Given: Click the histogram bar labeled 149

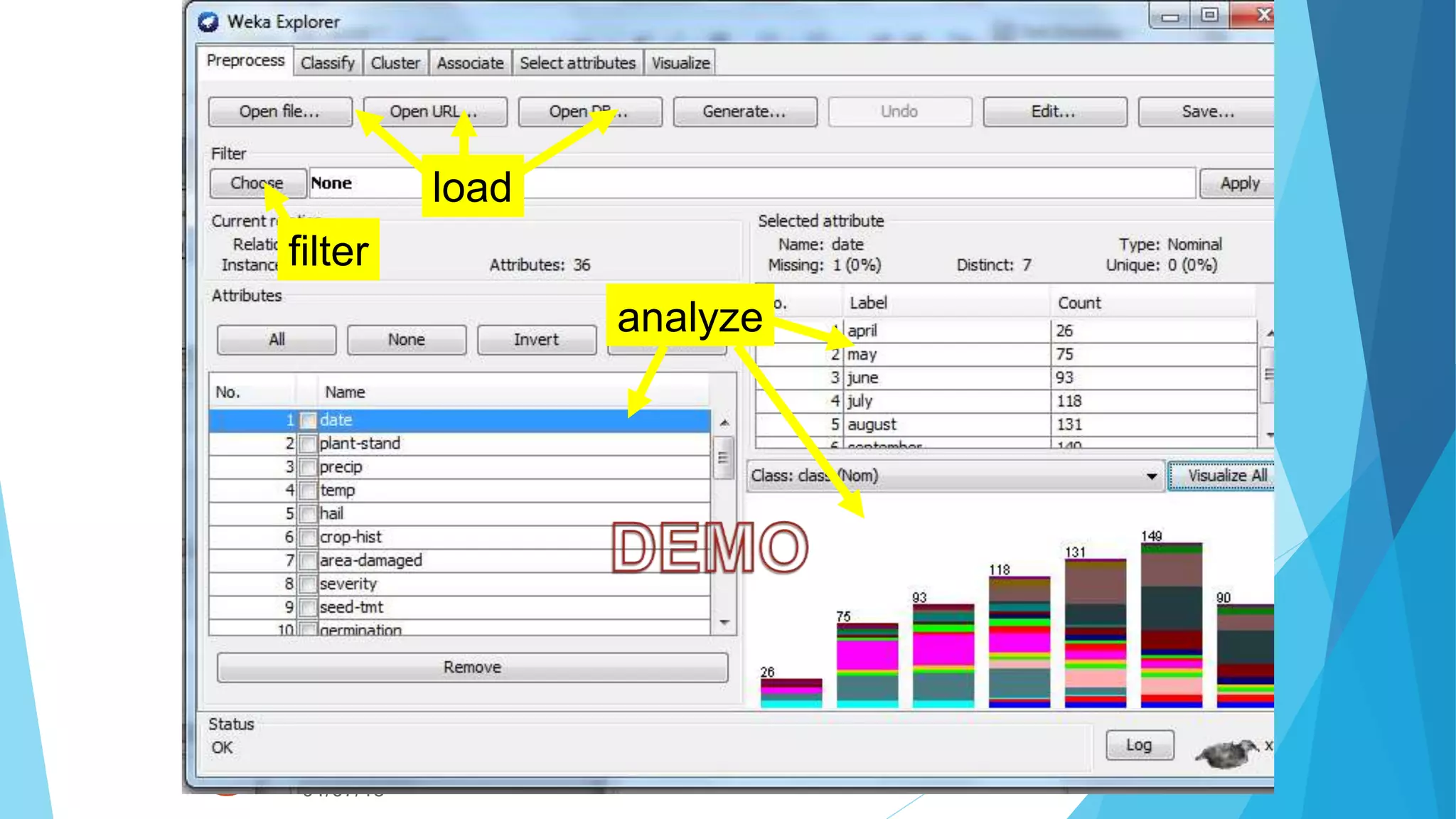Looking at the screenshot, I should pyautogui.click(x=1171, y=626).
